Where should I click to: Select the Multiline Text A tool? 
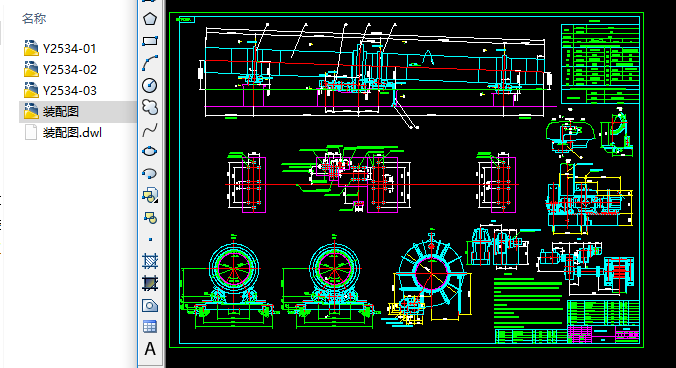point(150,349)
